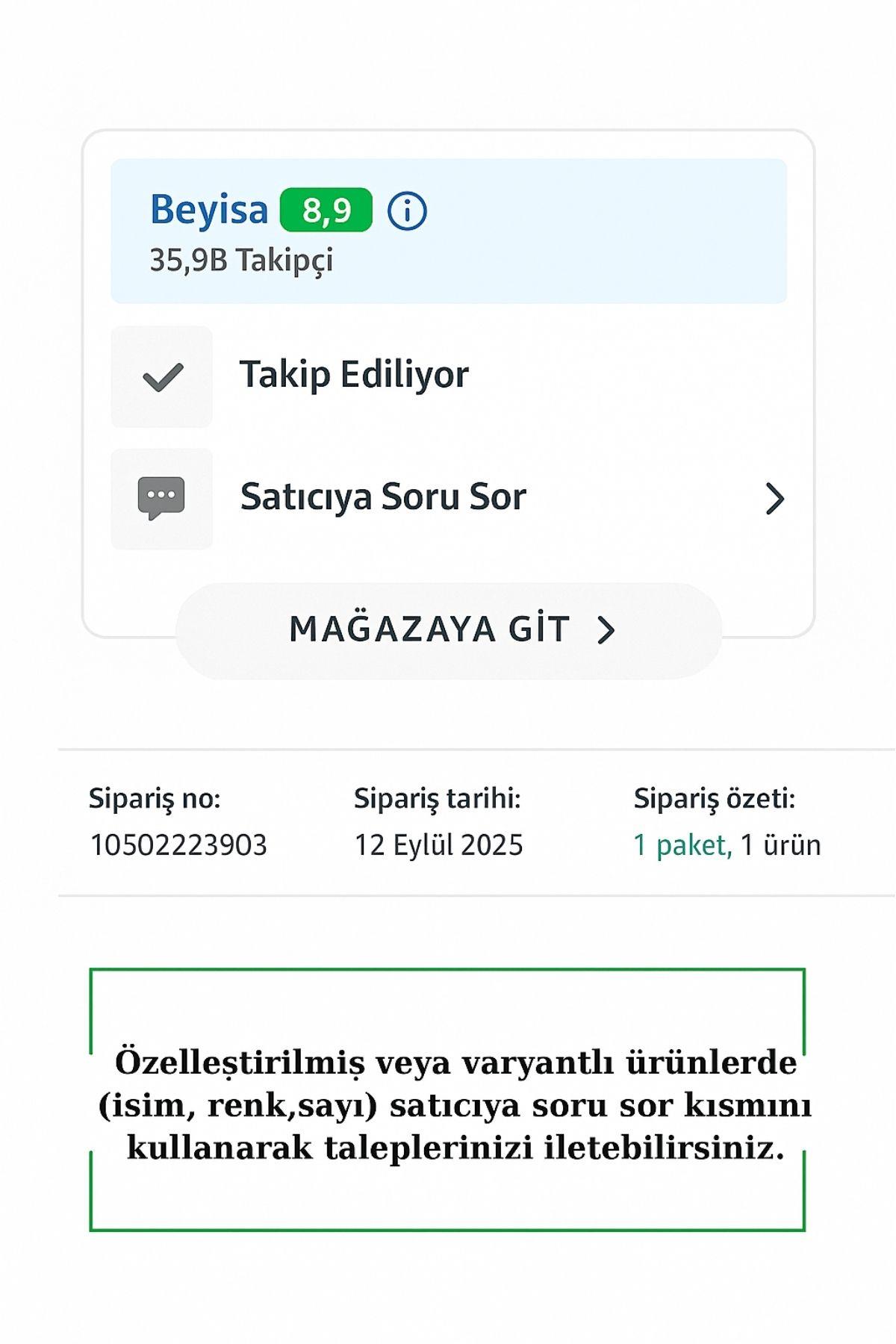Click the Sipariş tarihi label
The width and height of the screenshot is (896, 1344).
437,799
